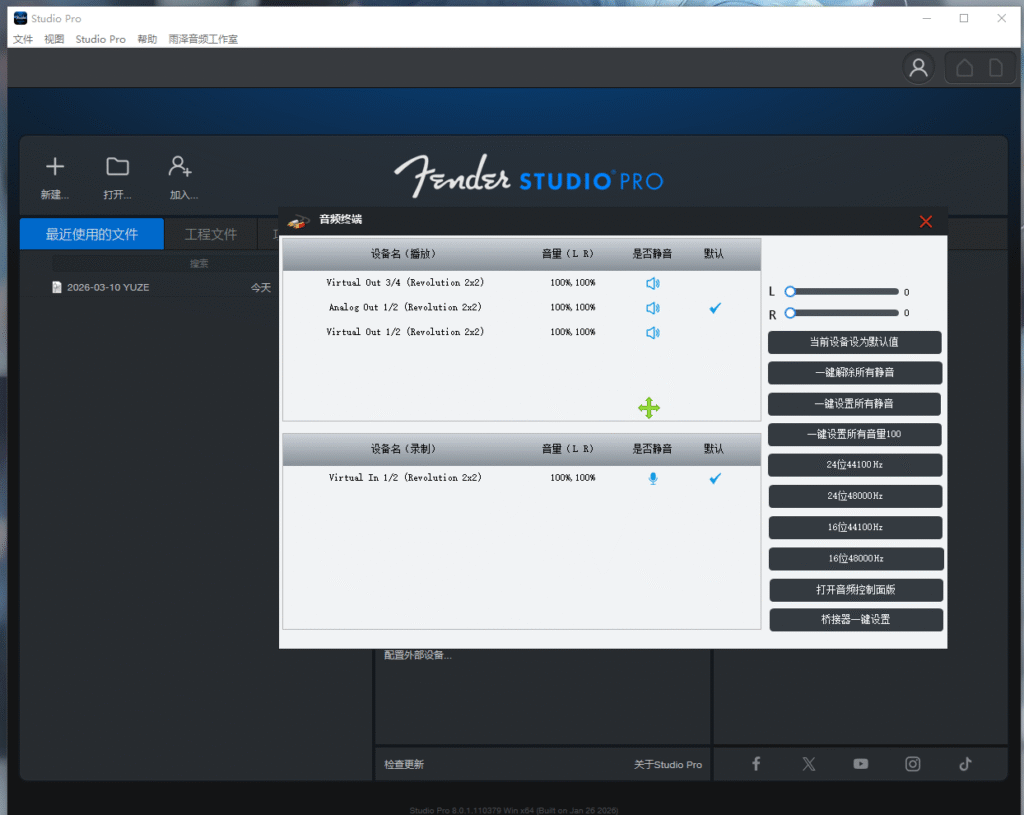Viewport: 1024px width, 815px height.
Task: Click the 打开音频控制面板 button
Action: tap(855, 589)
